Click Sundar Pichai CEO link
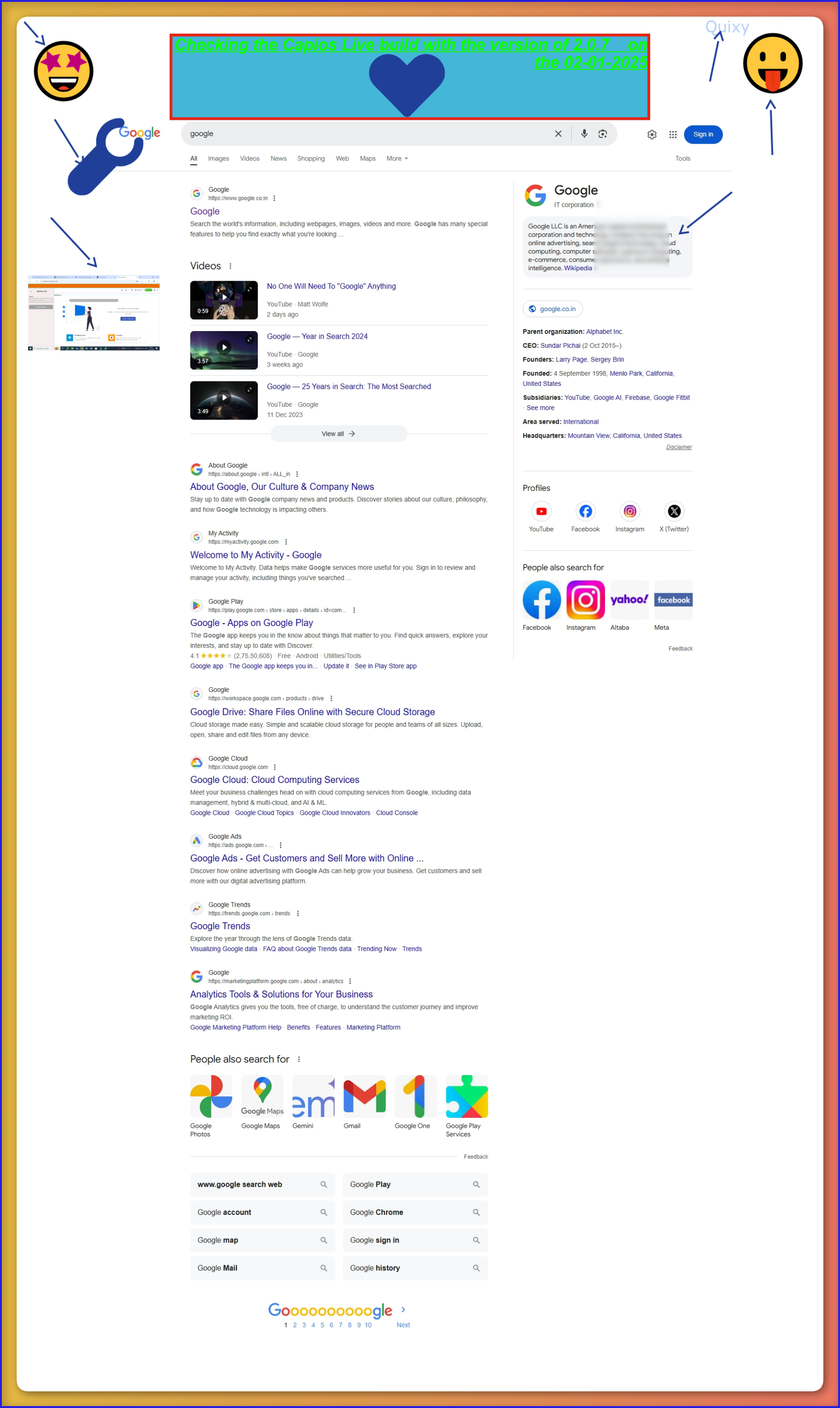 [x=560, y=345]
